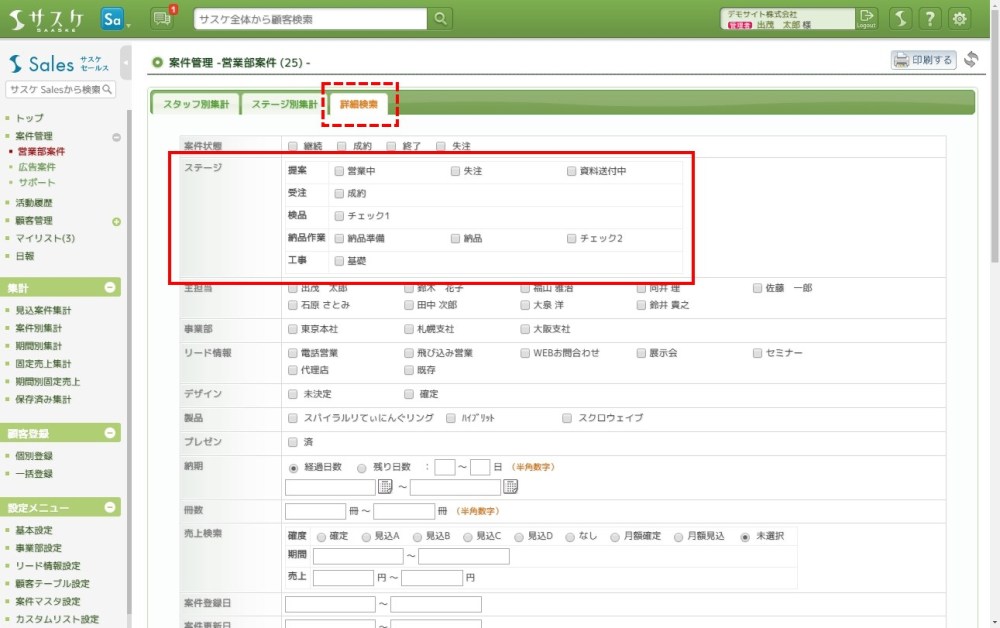Check the 営業中 stage checkbox
Image resolution: width=1000 pixels, height=628 pixels.
pos(340,171)
